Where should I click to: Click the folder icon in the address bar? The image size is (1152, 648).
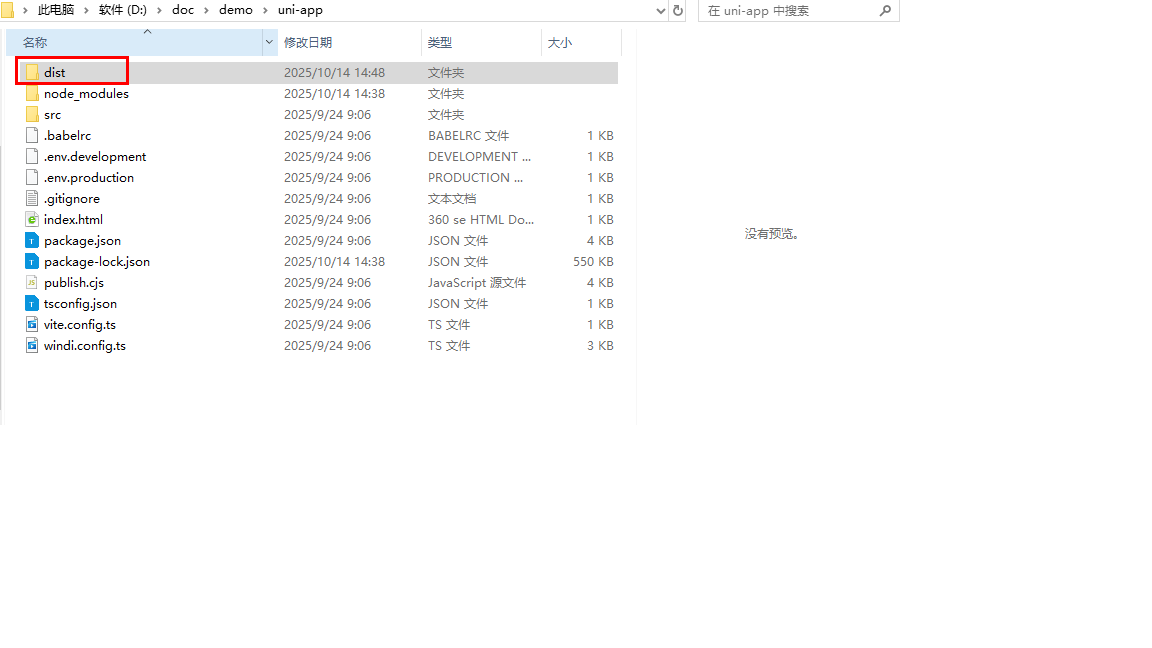[x=7, y=10]
